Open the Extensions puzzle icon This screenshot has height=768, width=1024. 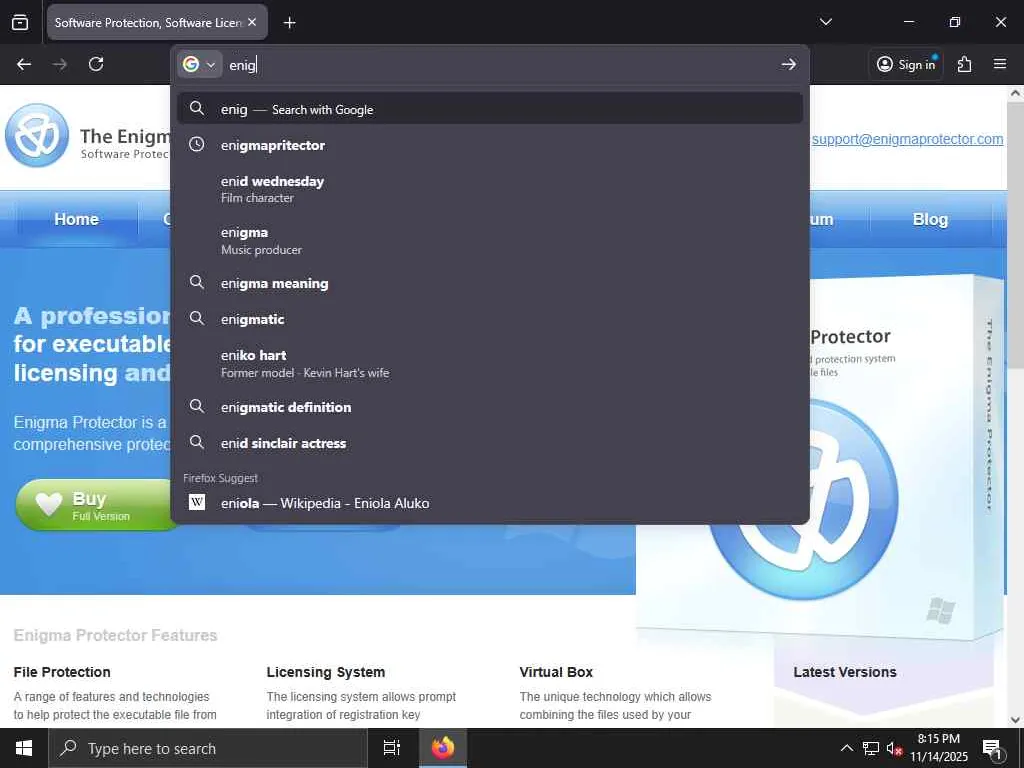point(964,64)
